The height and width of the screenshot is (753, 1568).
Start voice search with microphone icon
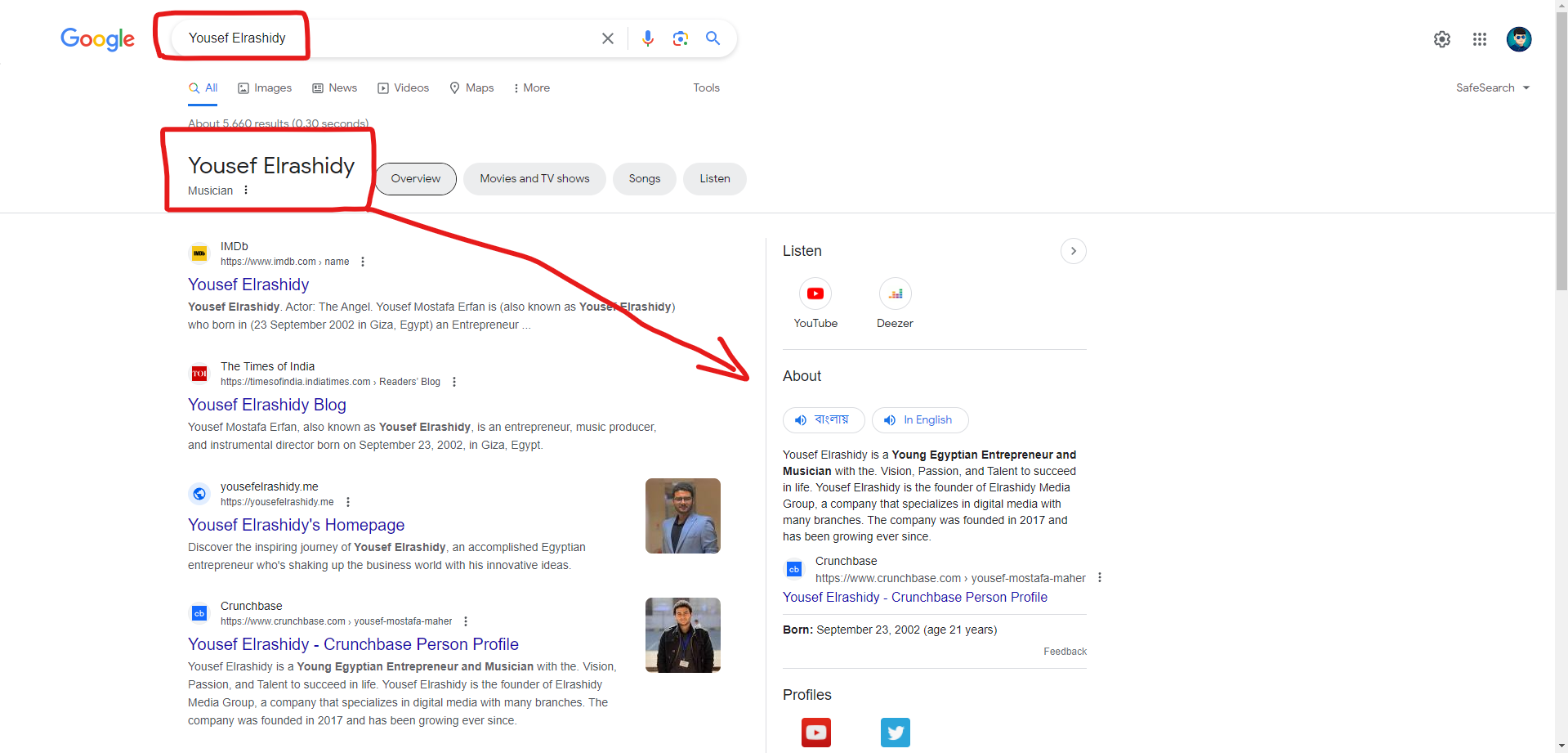[648, 38]
